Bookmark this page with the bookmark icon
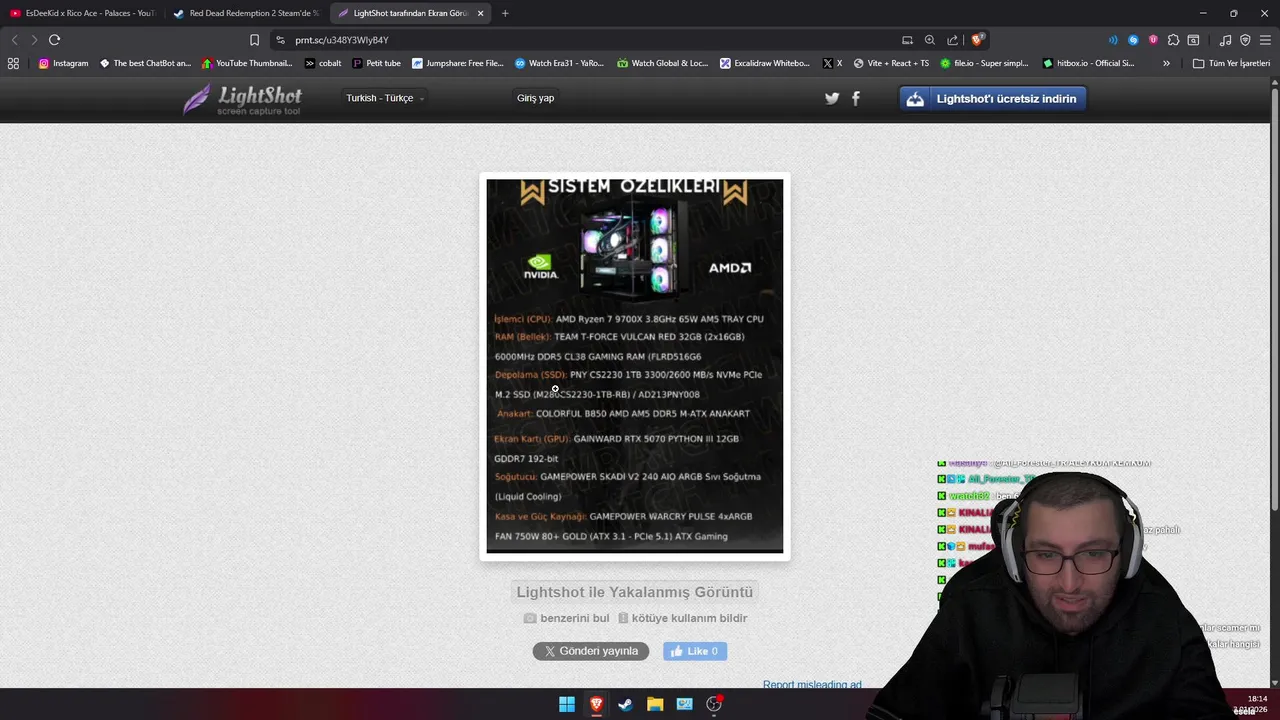Screen dimensions: 1280x720 [254, 40]
